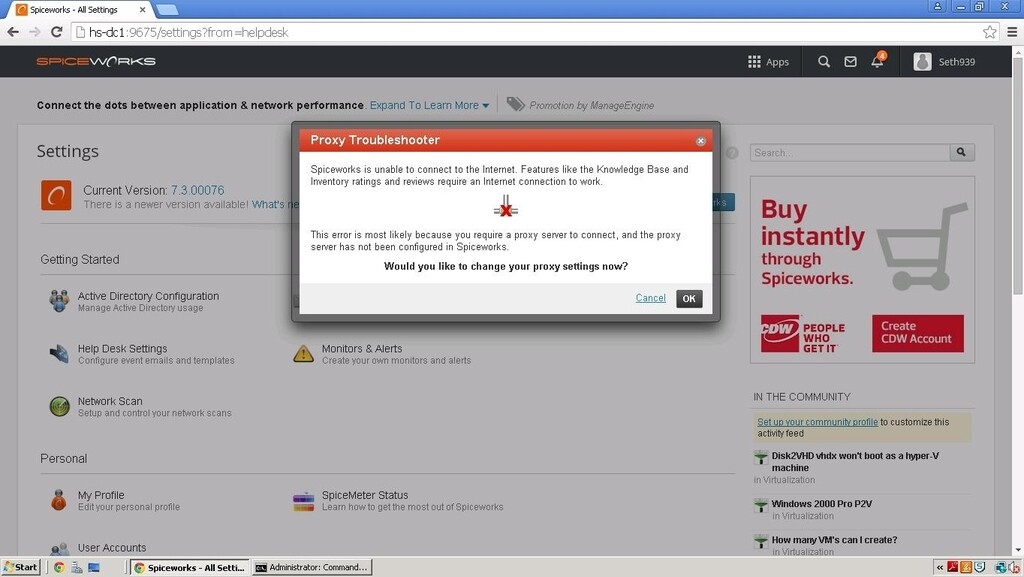
Task: Click the Promotion by ManageEngine tag icon
Action: 515,104
